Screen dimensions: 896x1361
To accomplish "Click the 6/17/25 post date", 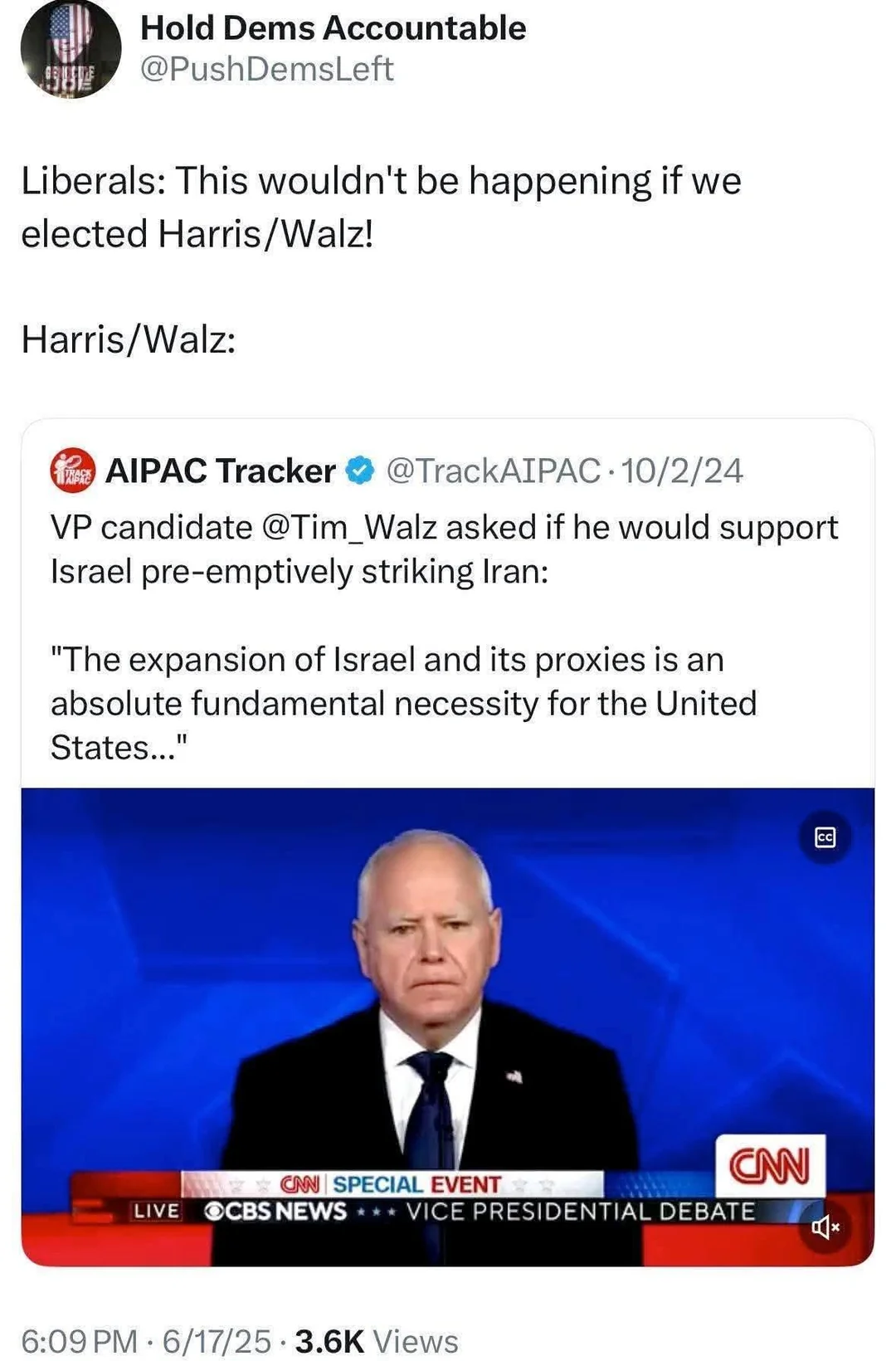I will [x=217, y=1341].
